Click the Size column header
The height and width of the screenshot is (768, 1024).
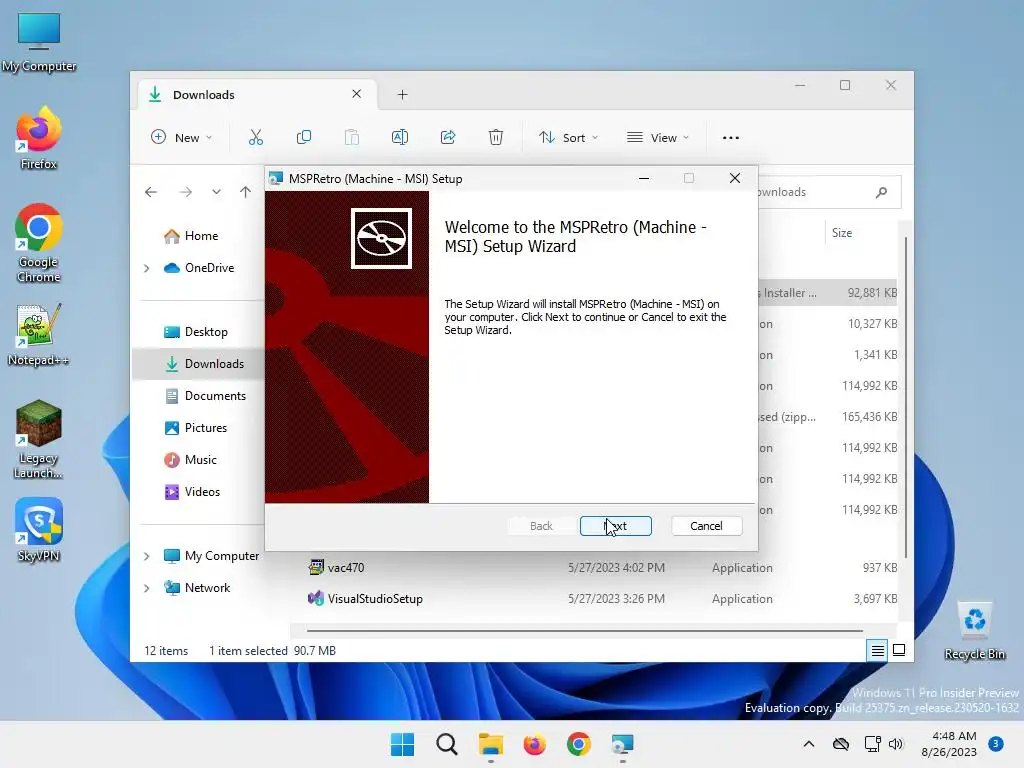click(x=842, y=232)
